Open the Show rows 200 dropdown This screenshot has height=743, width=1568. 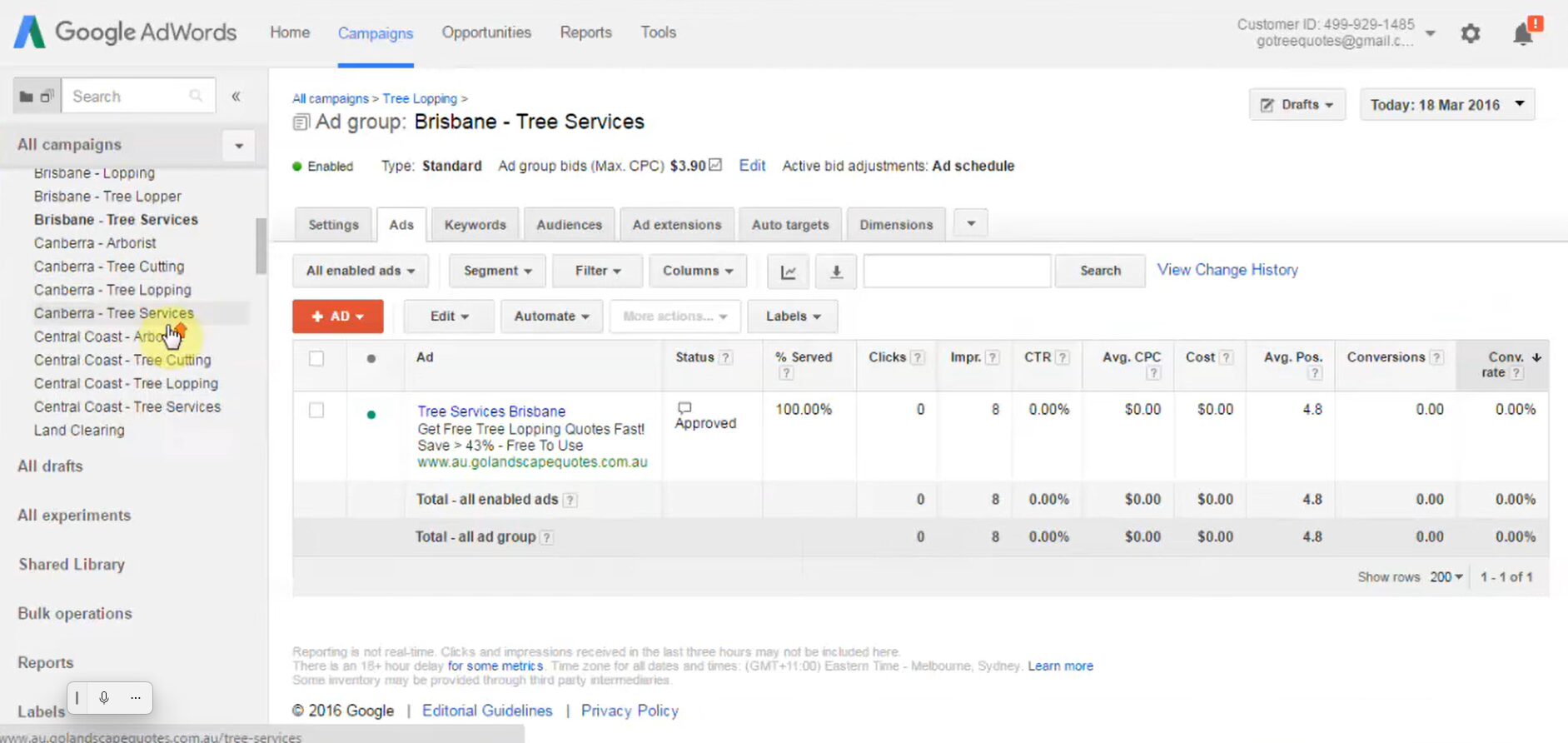pyautogui.click(x=1446, y=576)
